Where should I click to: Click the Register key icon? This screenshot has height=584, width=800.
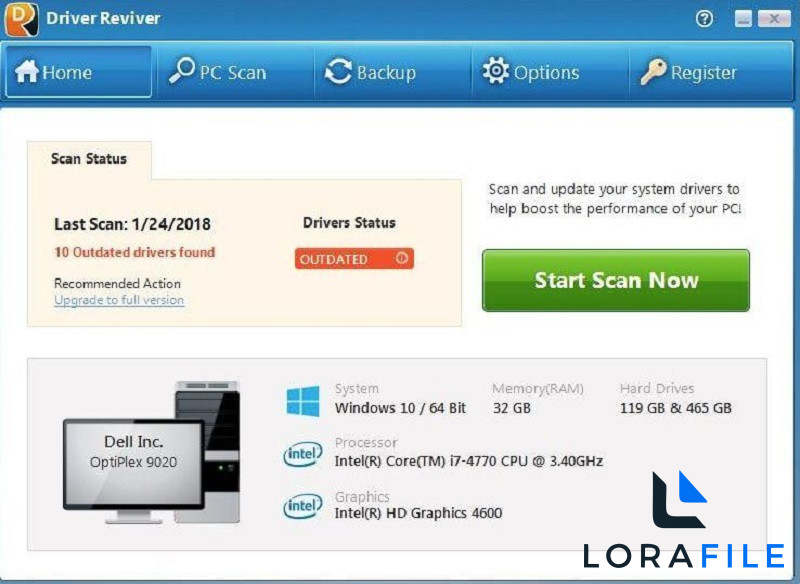pyautogui.click(x=654, y=71)
